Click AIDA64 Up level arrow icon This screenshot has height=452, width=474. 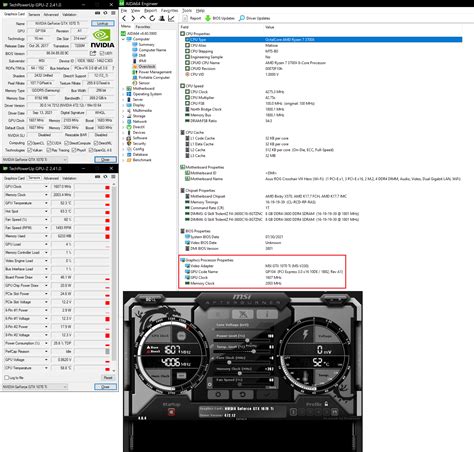(143, 18)
